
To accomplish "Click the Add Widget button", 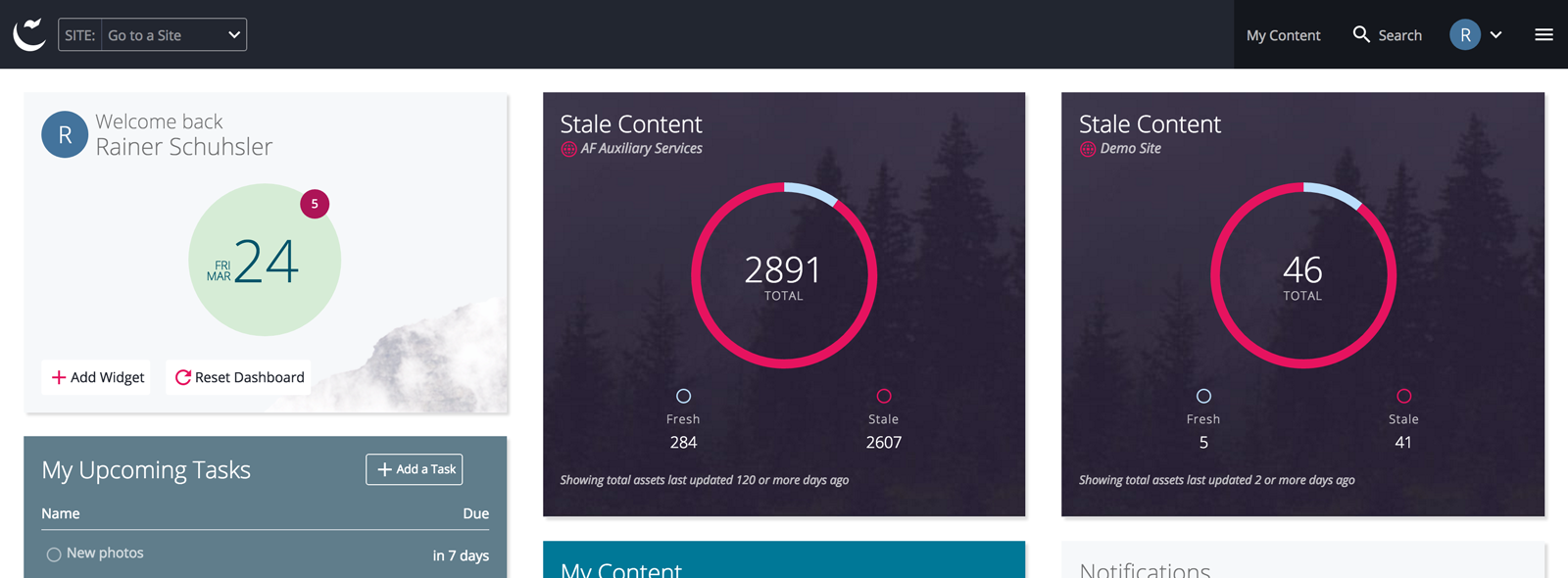I will pyautogui.click(x=97, y=377).
